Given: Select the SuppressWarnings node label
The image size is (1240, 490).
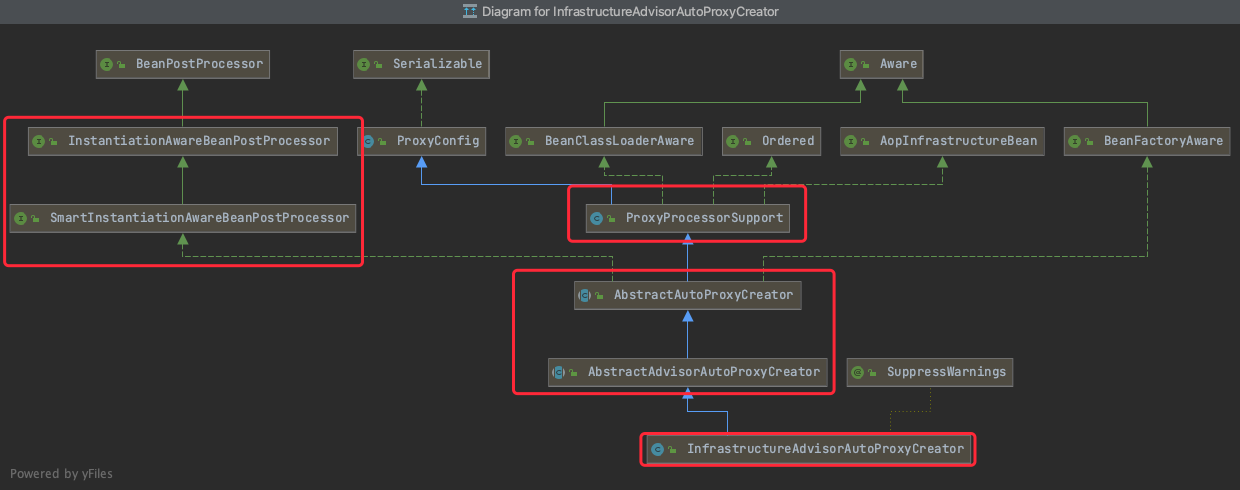Looking at the screenshot, I should (947, 372).
